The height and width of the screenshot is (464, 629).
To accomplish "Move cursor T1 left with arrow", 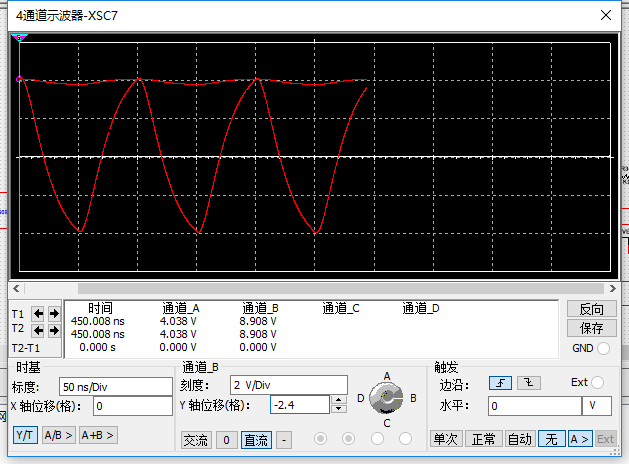I will pyautogui.click(x=39, y=313).
